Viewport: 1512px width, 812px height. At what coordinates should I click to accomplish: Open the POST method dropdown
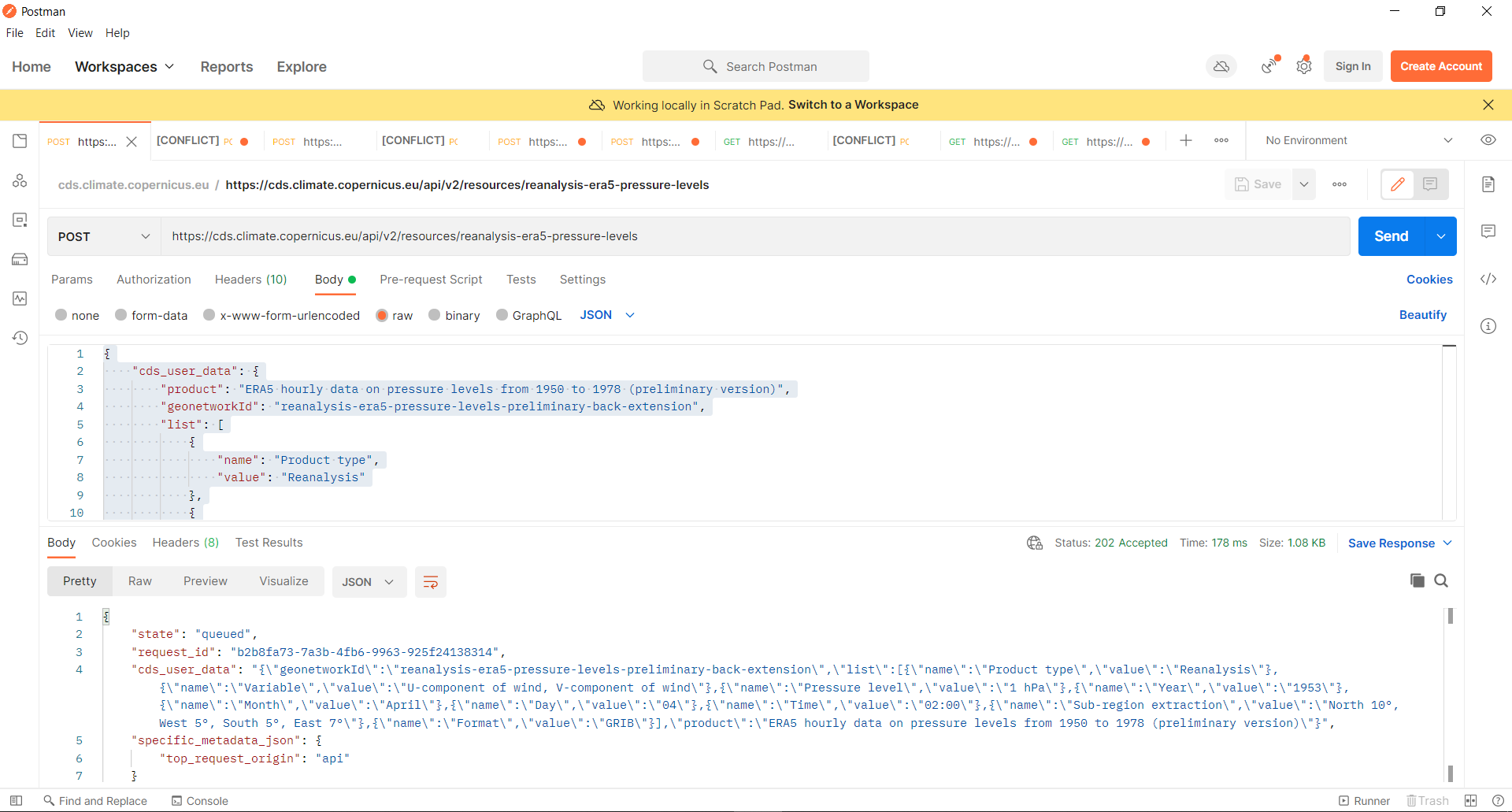[x=104, y=236]
